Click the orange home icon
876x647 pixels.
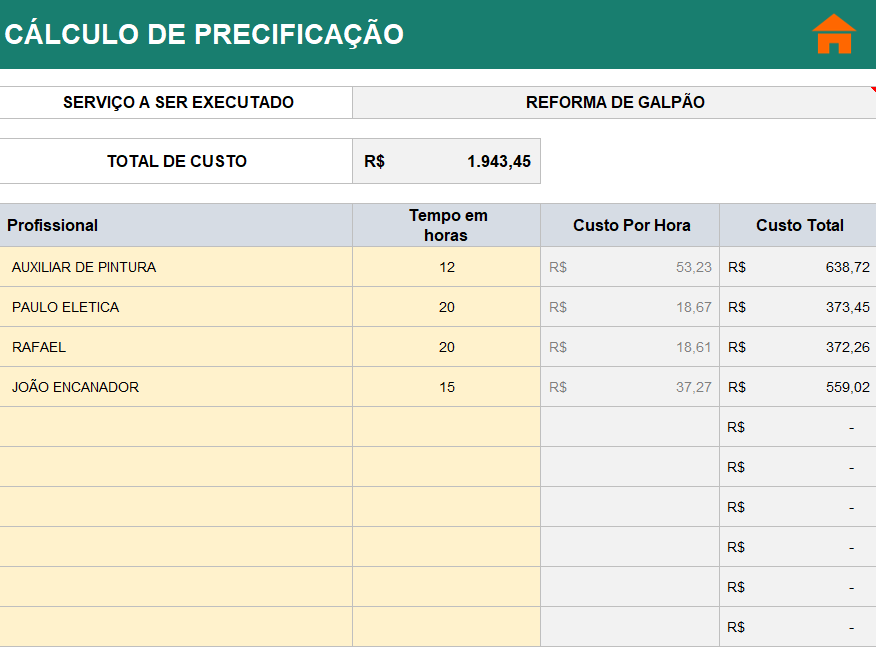833,34
